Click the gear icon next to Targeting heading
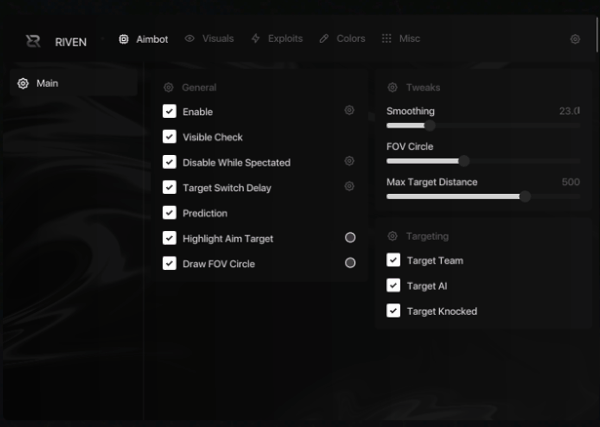The height and width of the screenshot is (427, 600). pos(392,236)
